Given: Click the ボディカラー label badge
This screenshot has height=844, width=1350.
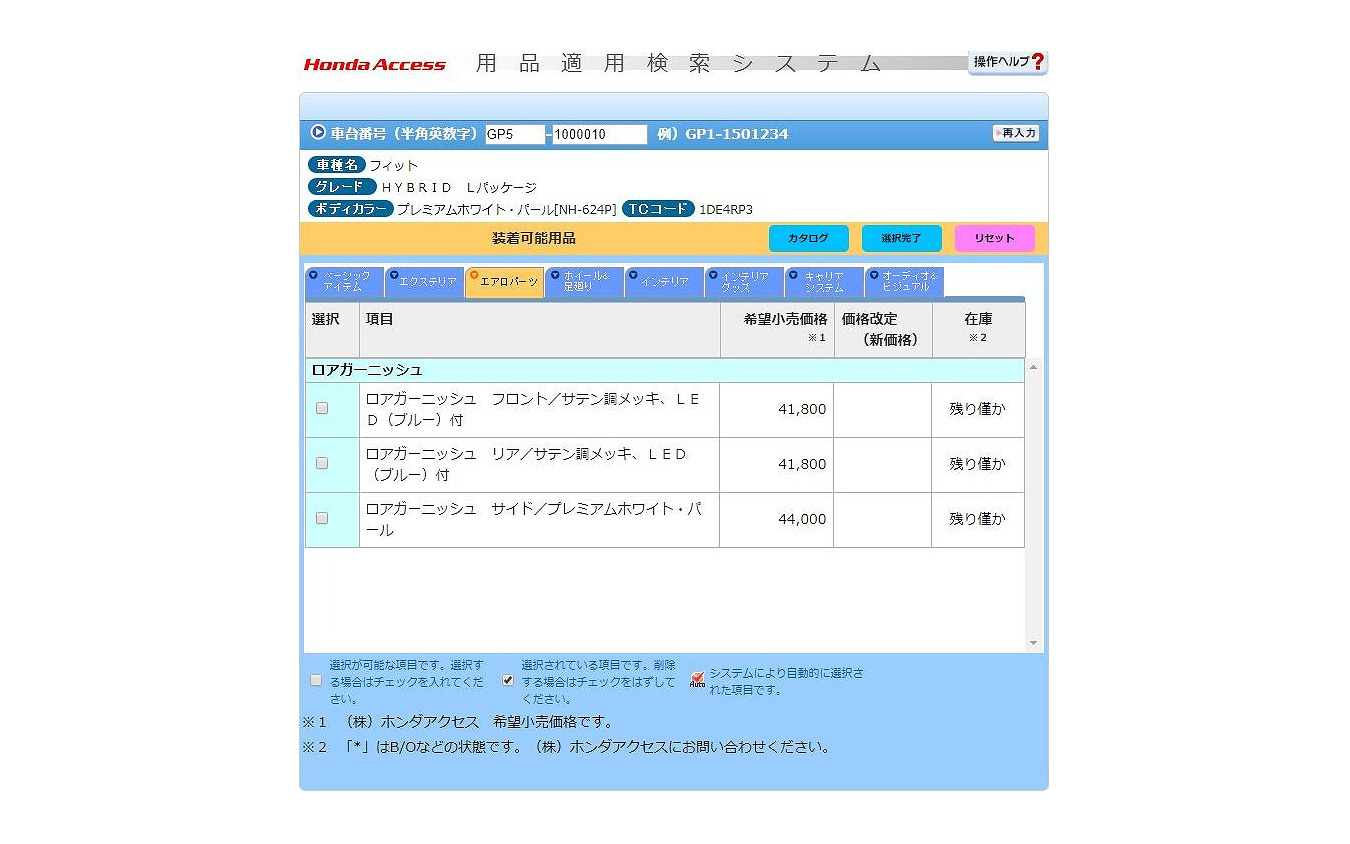Looking at the screenshot, I should pos(351,209).
